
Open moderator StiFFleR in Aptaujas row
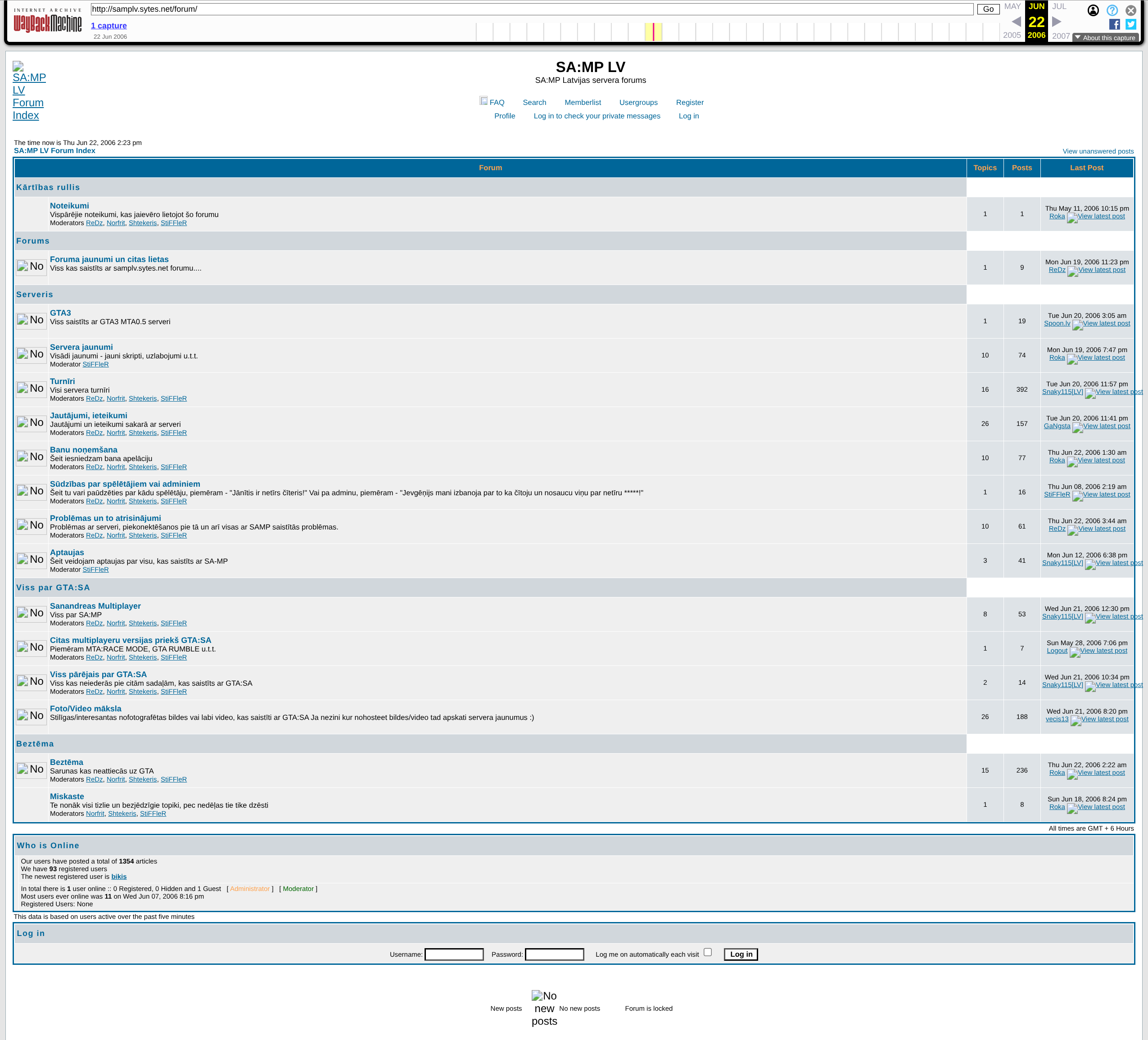pyautogui.click(x=95, y=570)
